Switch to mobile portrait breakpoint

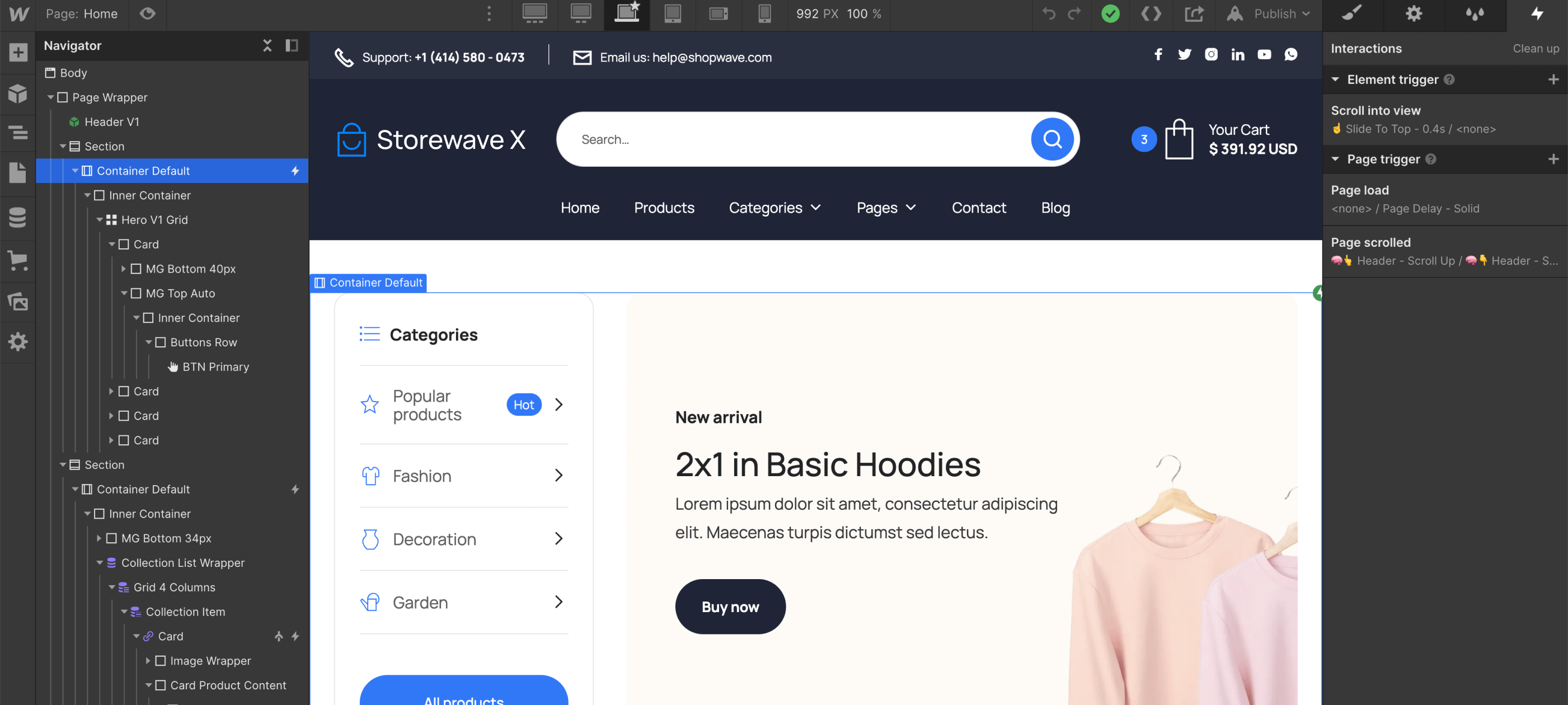tap(764, 13)
